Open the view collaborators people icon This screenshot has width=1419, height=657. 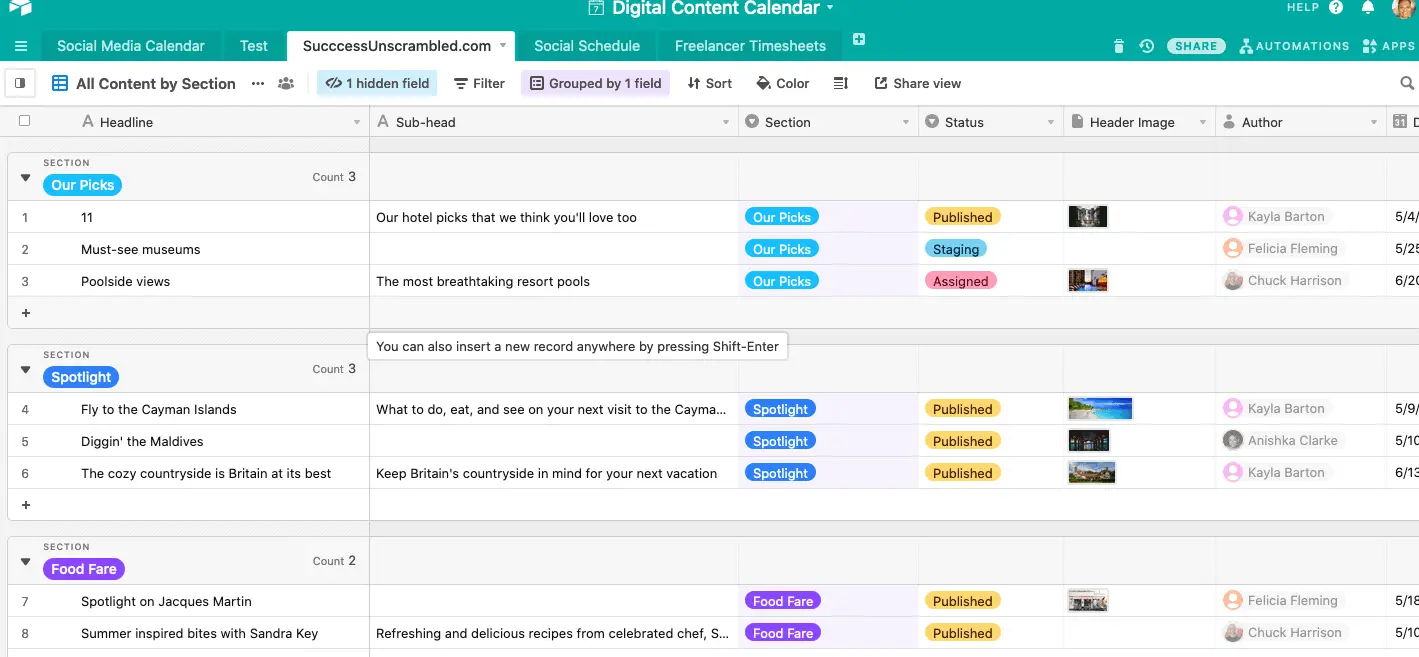[286, 84]
